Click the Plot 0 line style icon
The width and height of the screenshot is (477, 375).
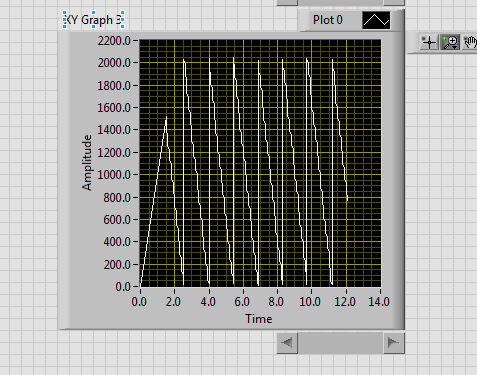376,20
